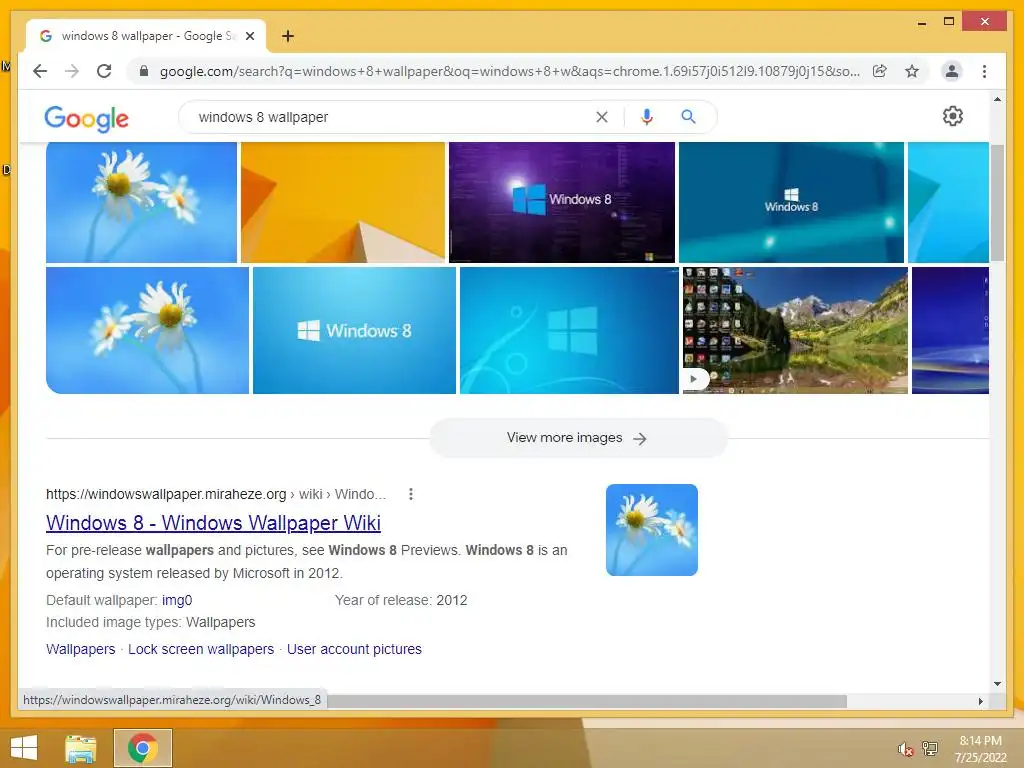The height and width of the screenshot is (768, 1024).
Task: Click the daisy image beside wiki result
Action: click(652, 530)
